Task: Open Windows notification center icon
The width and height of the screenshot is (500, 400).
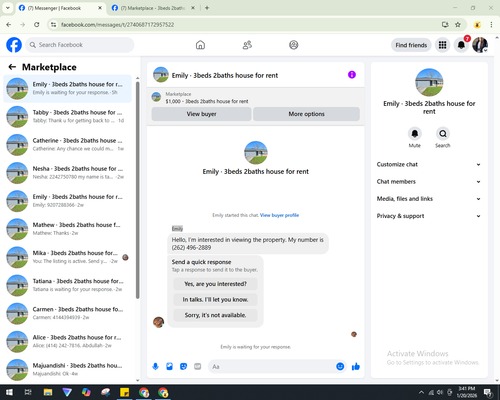Action: click(488, 392)
